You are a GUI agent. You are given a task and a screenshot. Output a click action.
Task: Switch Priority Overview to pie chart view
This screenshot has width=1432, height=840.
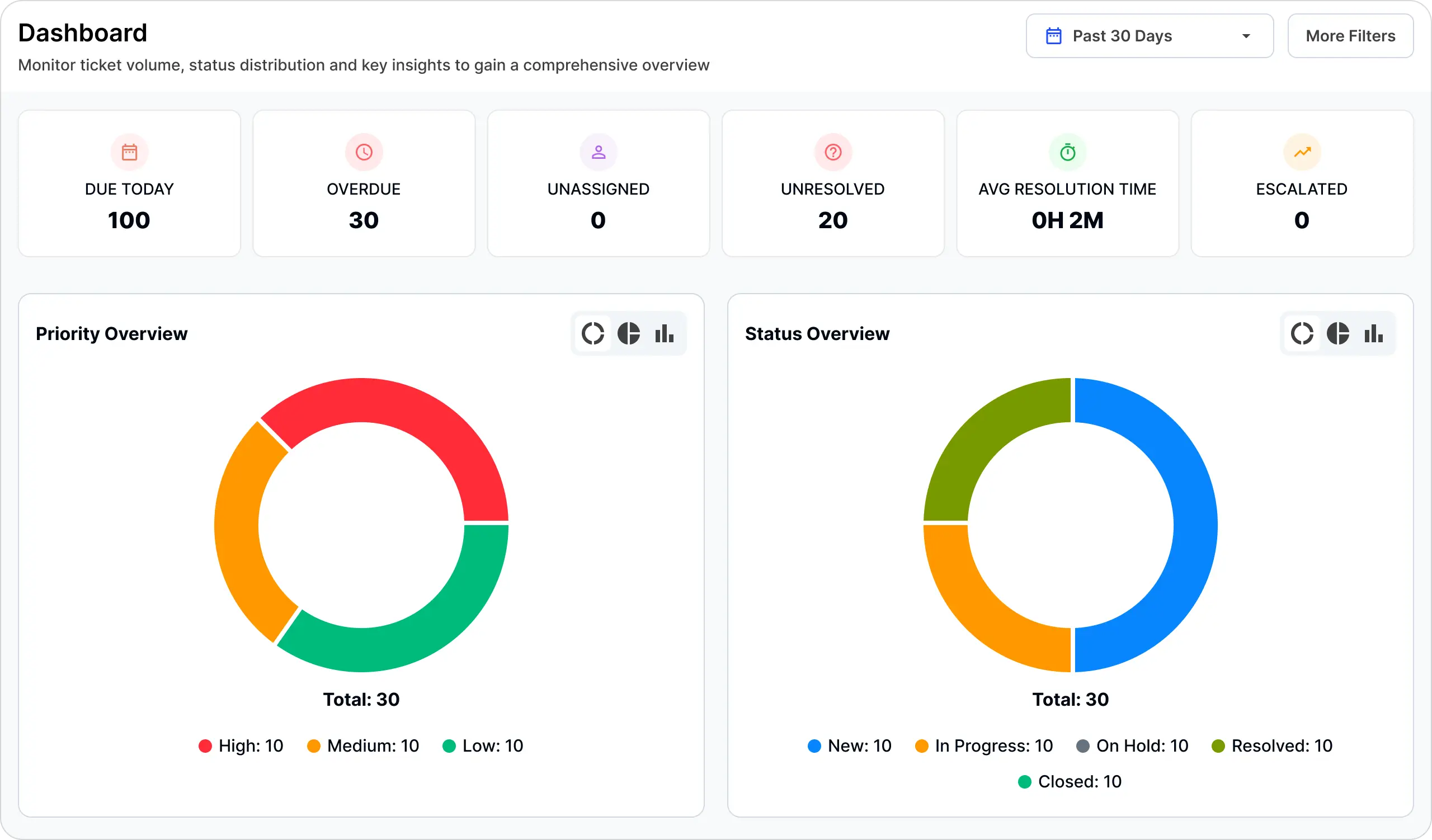click(x=629, y=333)
